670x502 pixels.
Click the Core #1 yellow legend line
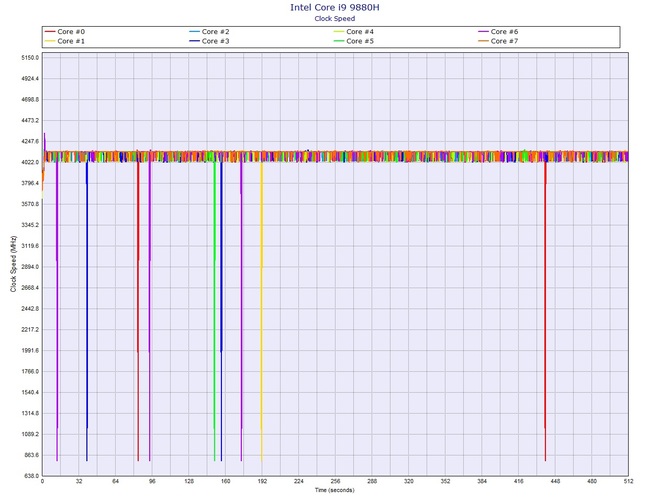[50, 41]
